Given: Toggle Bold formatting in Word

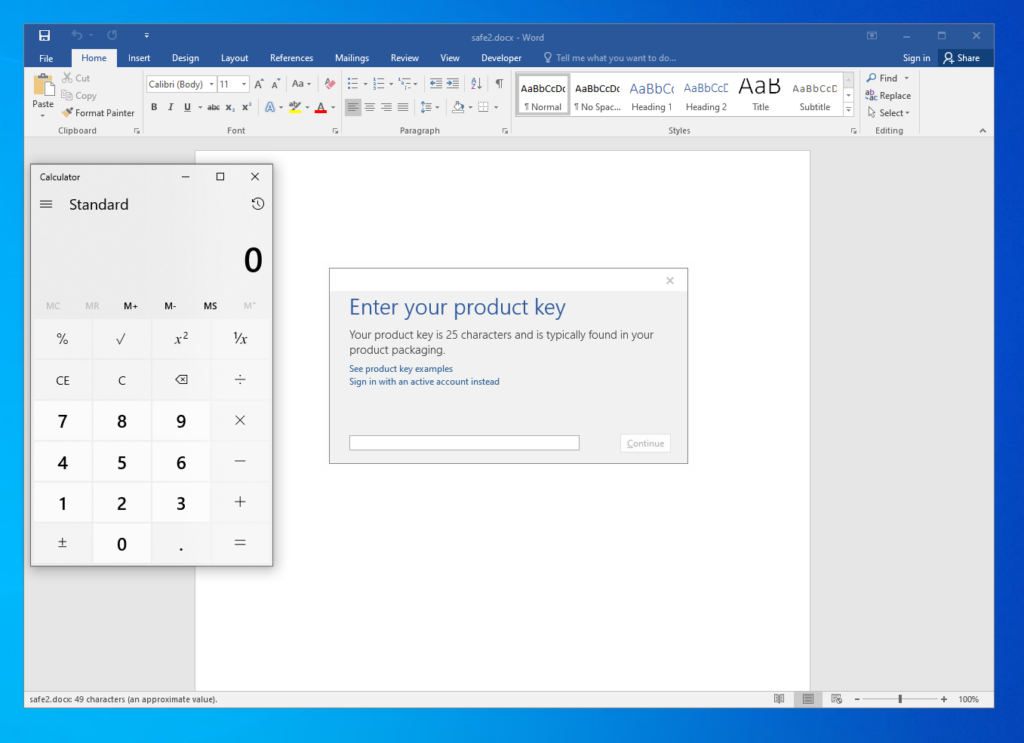Looking at the screenshot, I should 154,107.
